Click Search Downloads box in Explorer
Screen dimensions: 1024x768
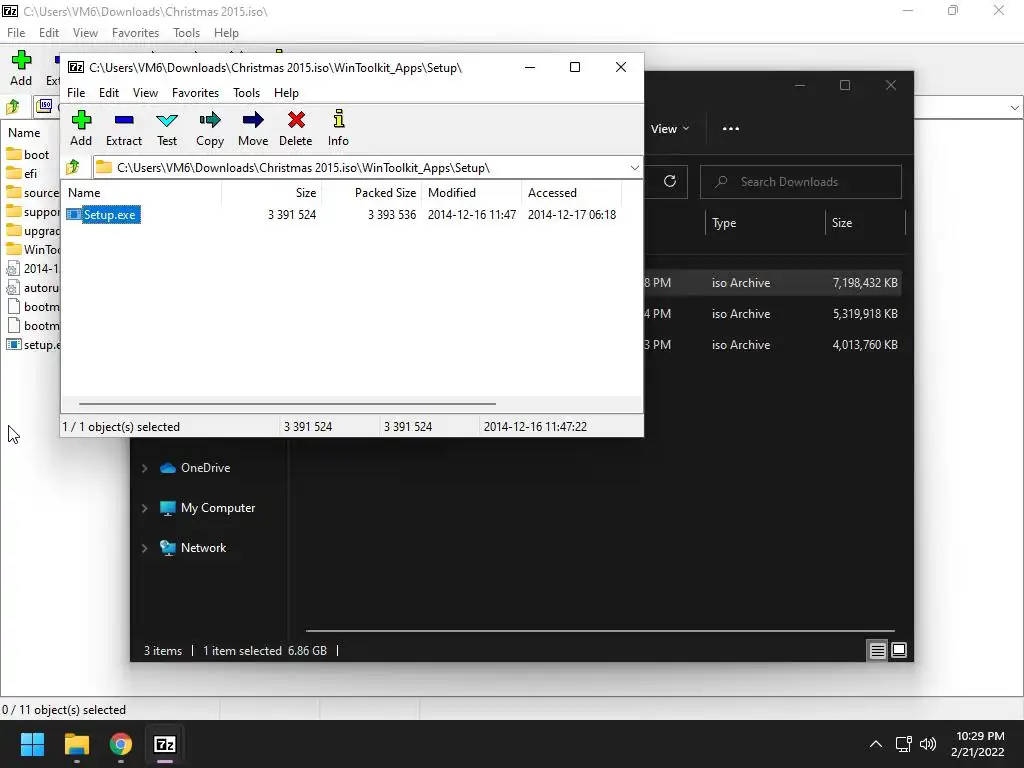(801, 182)
